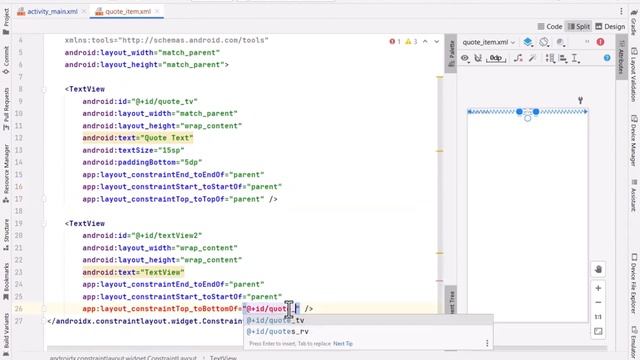This screenshot has height=360, width=640.
Task: Collapse the second TextView fold at line 19
Action: (x=44, y=223)
